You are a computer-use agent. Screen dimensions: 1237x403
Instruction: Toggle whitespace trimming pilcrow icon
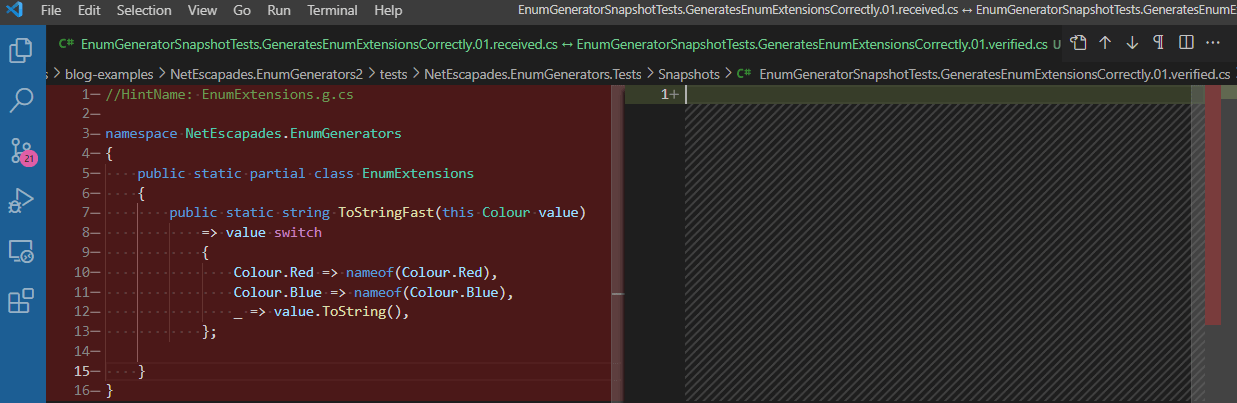[x=1159, y=43]
